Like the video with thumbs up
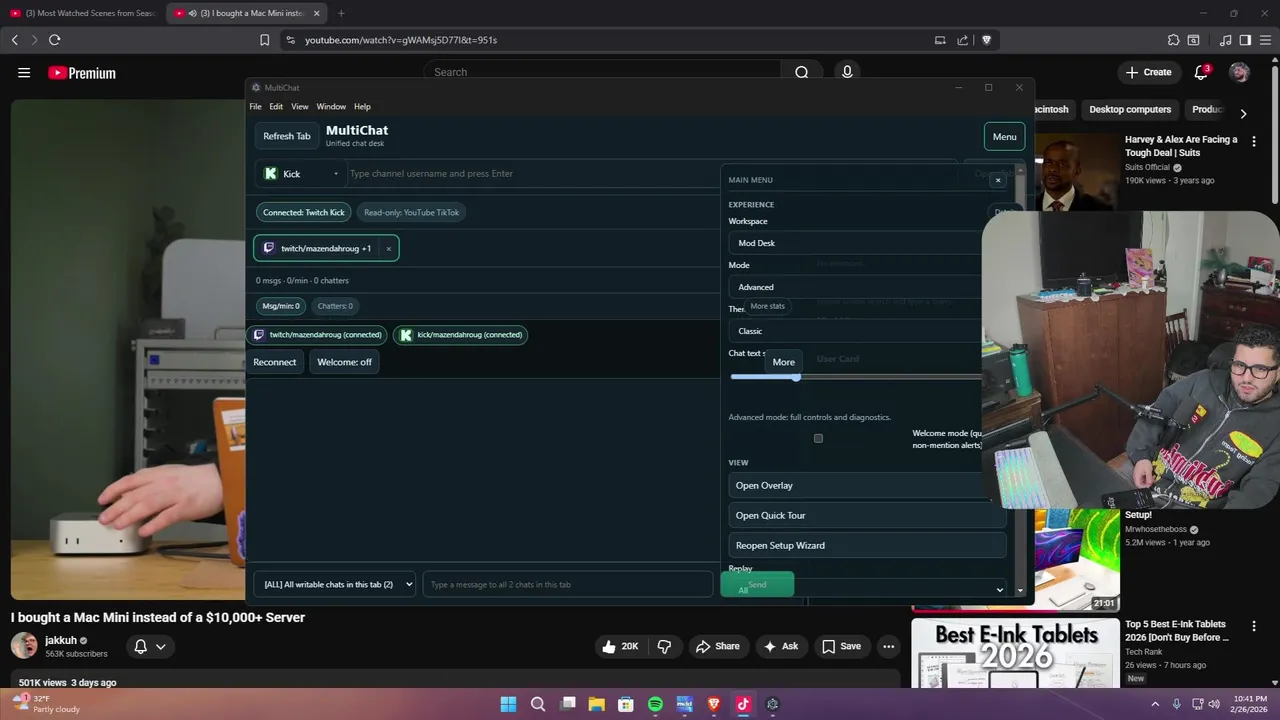The height and width of the screenshot is (720, 1280). click(619, 646)
